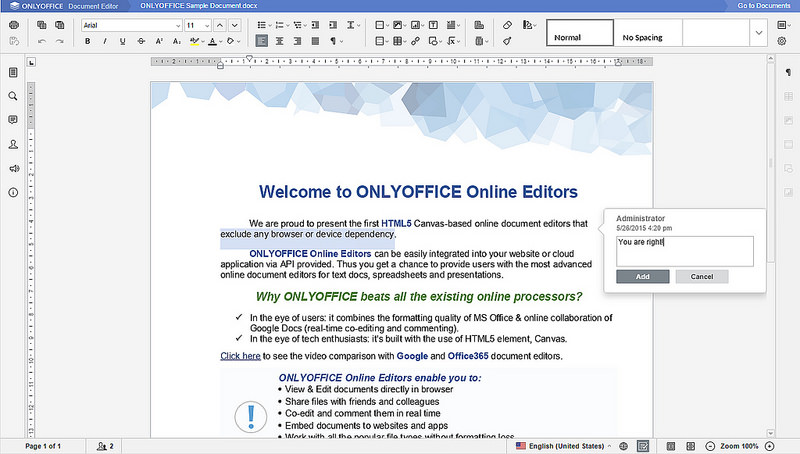Apply strikethrough formatting

click(x=141, y=42)
